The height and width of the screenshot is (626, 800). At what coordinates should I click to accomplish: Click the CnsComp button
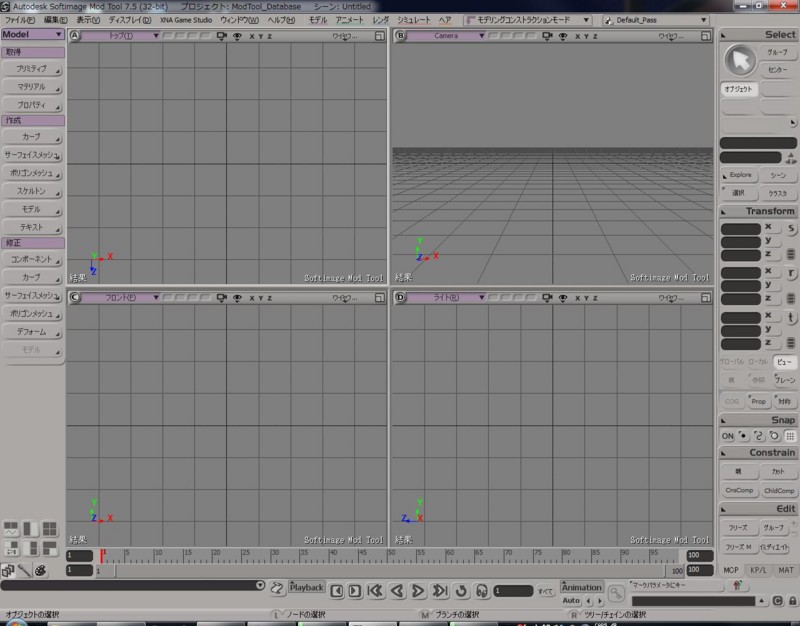coord(739,490)
